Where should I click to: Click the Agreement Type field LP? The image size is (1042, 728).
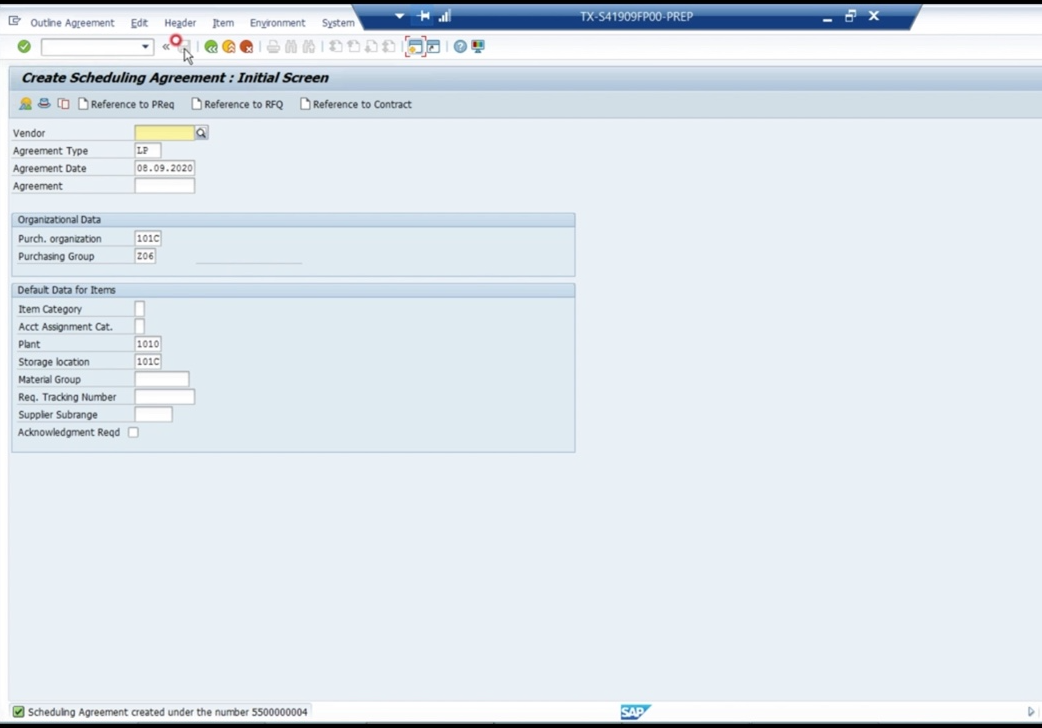[x=148, y=151]
